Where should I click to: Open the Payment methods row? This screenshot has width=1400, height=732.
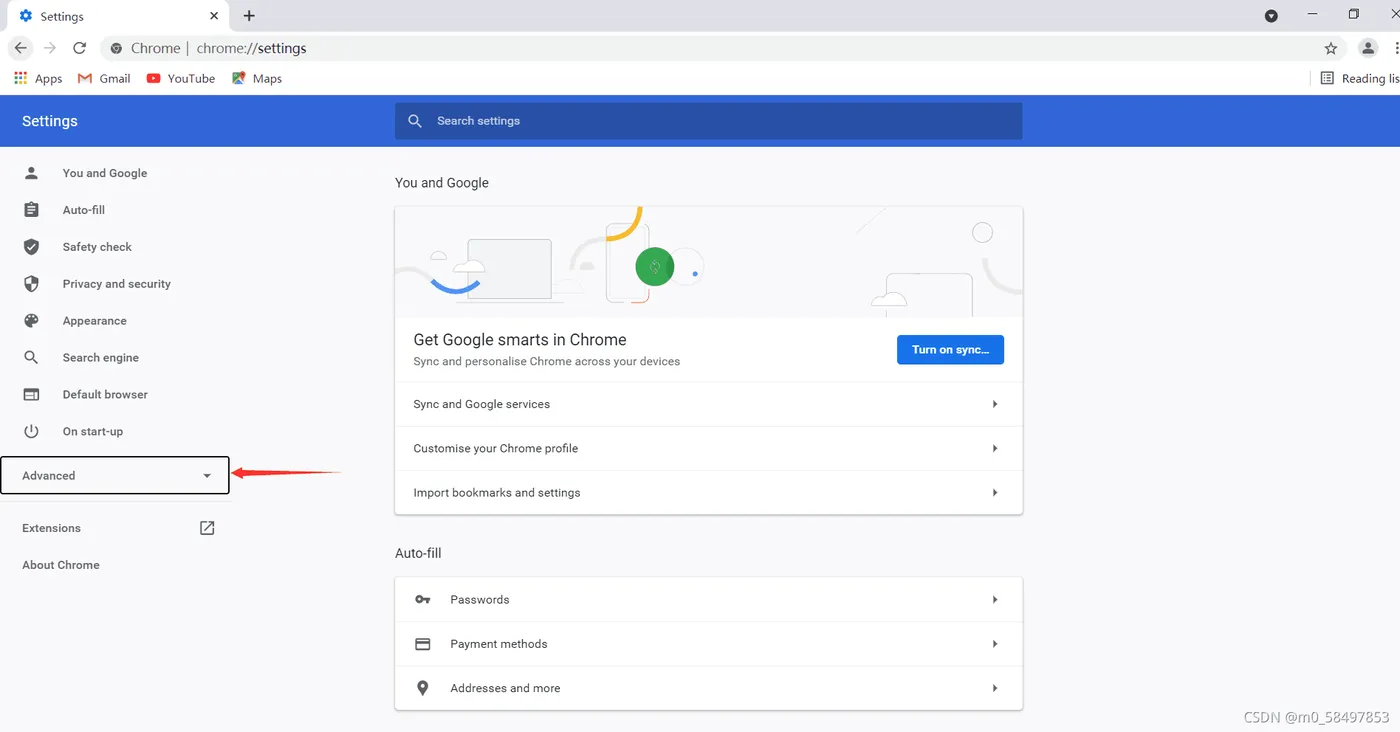(708, 644)
